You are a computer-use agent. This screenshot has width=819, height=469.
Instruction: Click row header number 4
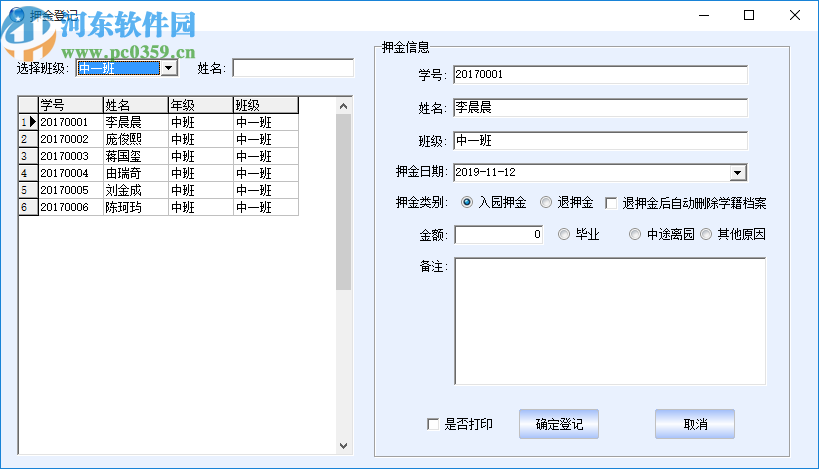click(28, 173)
